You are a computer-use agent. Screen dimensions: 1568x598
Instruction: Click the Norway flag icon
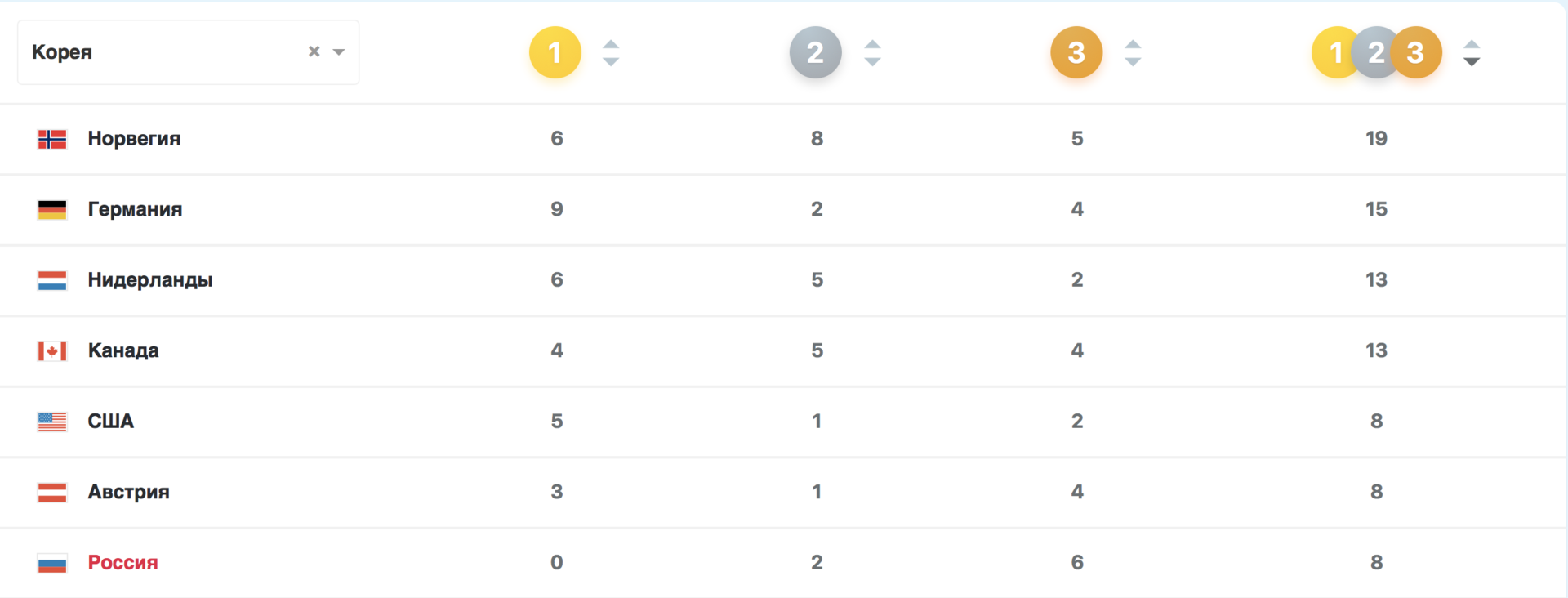(x=52, y=139)
